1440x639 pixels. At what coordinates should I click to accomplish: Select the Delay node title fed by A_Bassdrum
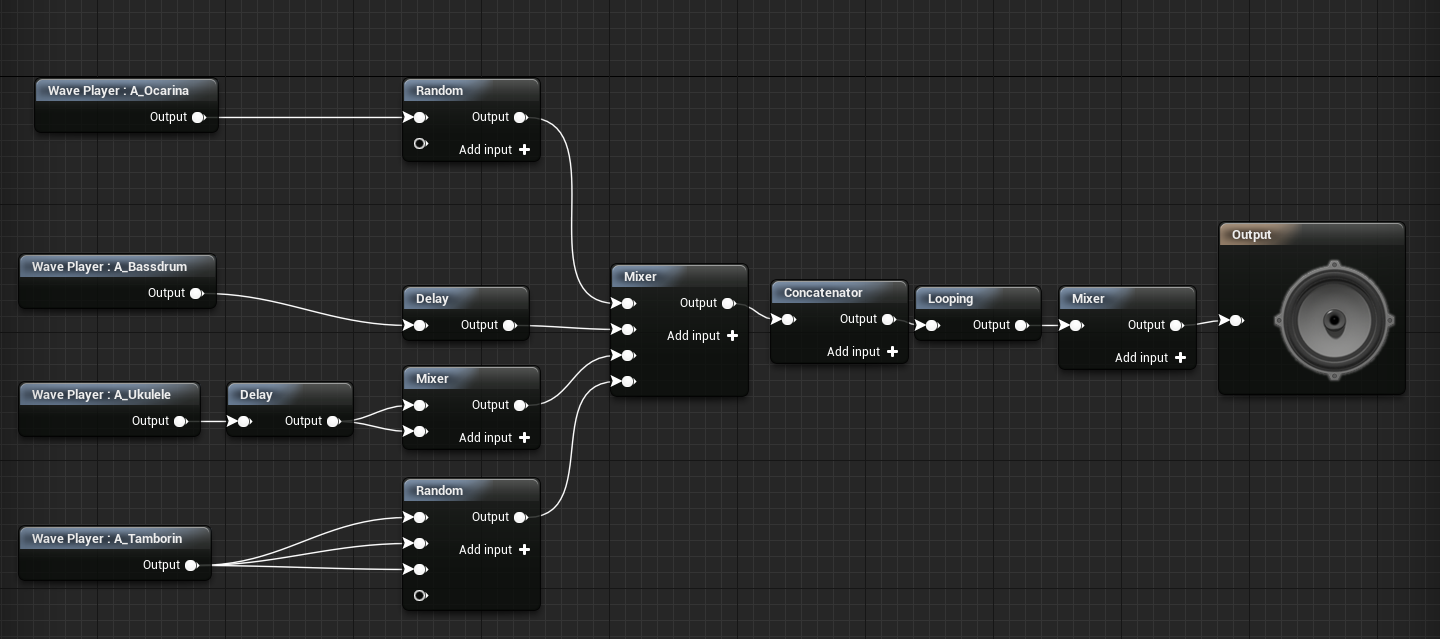click(432, 299)
